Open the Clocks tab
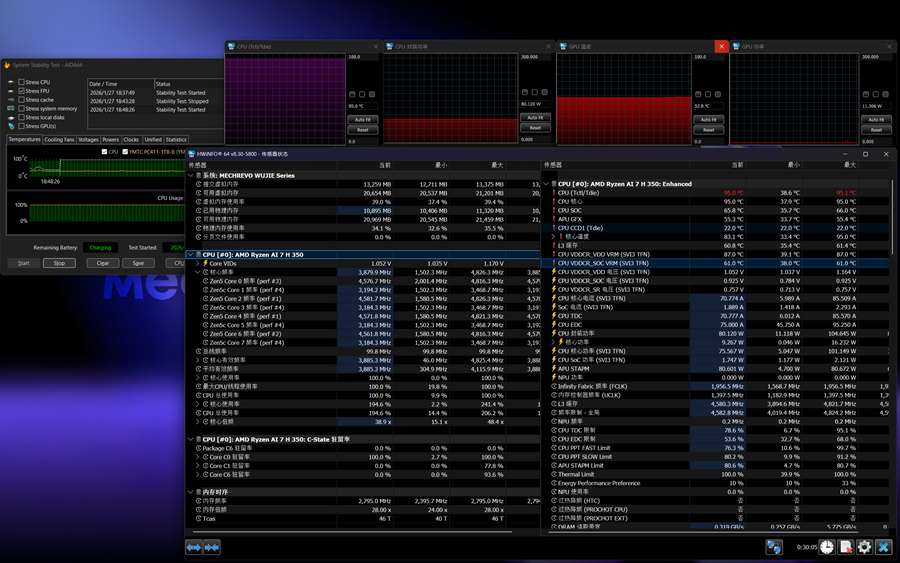The width and height of the screenshot is (900, 563). [131, 139]
